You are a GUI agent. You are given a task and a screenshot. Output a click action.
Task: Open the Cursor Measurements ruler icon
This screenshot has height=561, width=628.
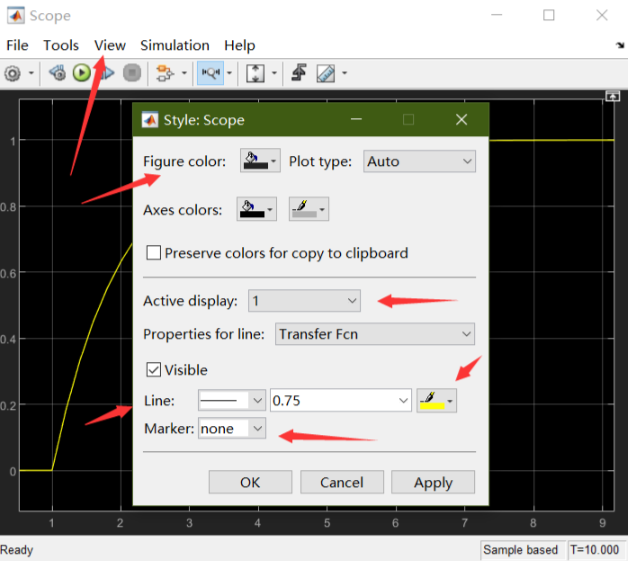326,74
